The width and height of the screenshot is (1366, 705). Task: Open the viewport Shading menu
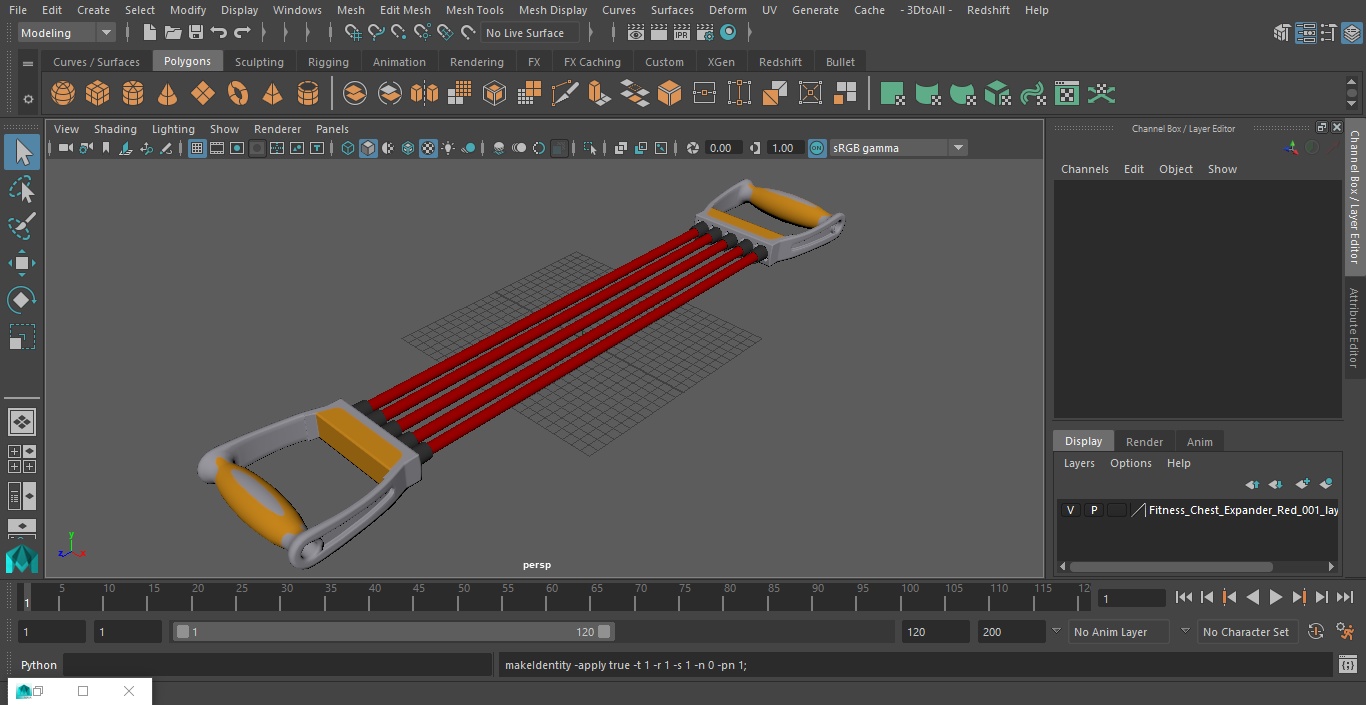pos(115,129)
